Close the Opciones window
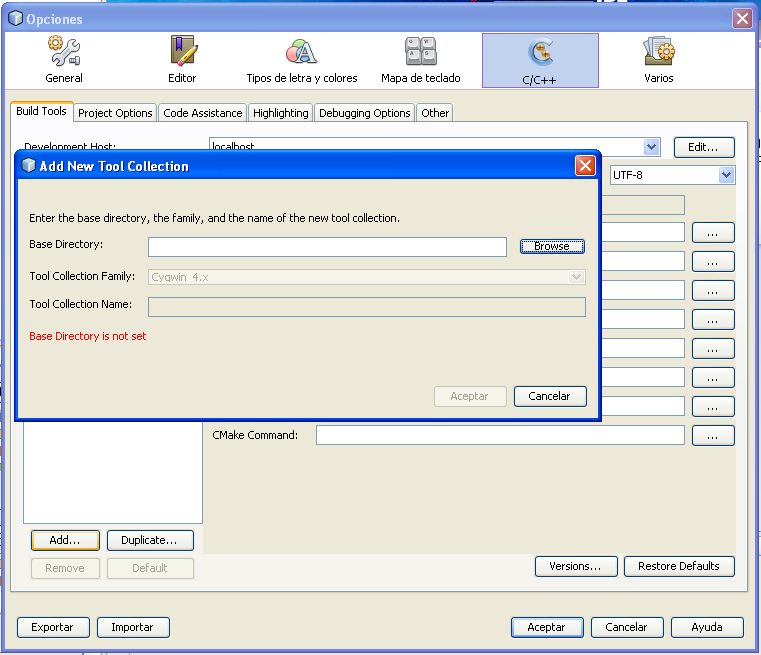The image size is (761, 655). (x=742, y=19)
